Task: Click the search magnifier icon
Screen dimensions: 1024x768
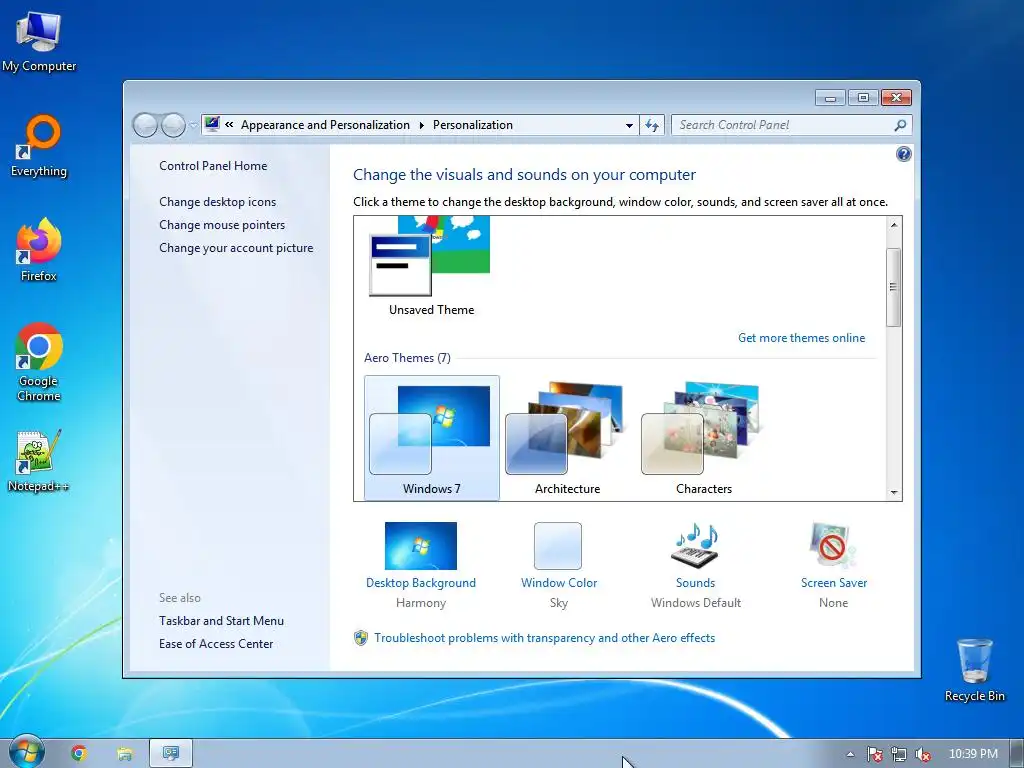Action: tap(901, 125)
